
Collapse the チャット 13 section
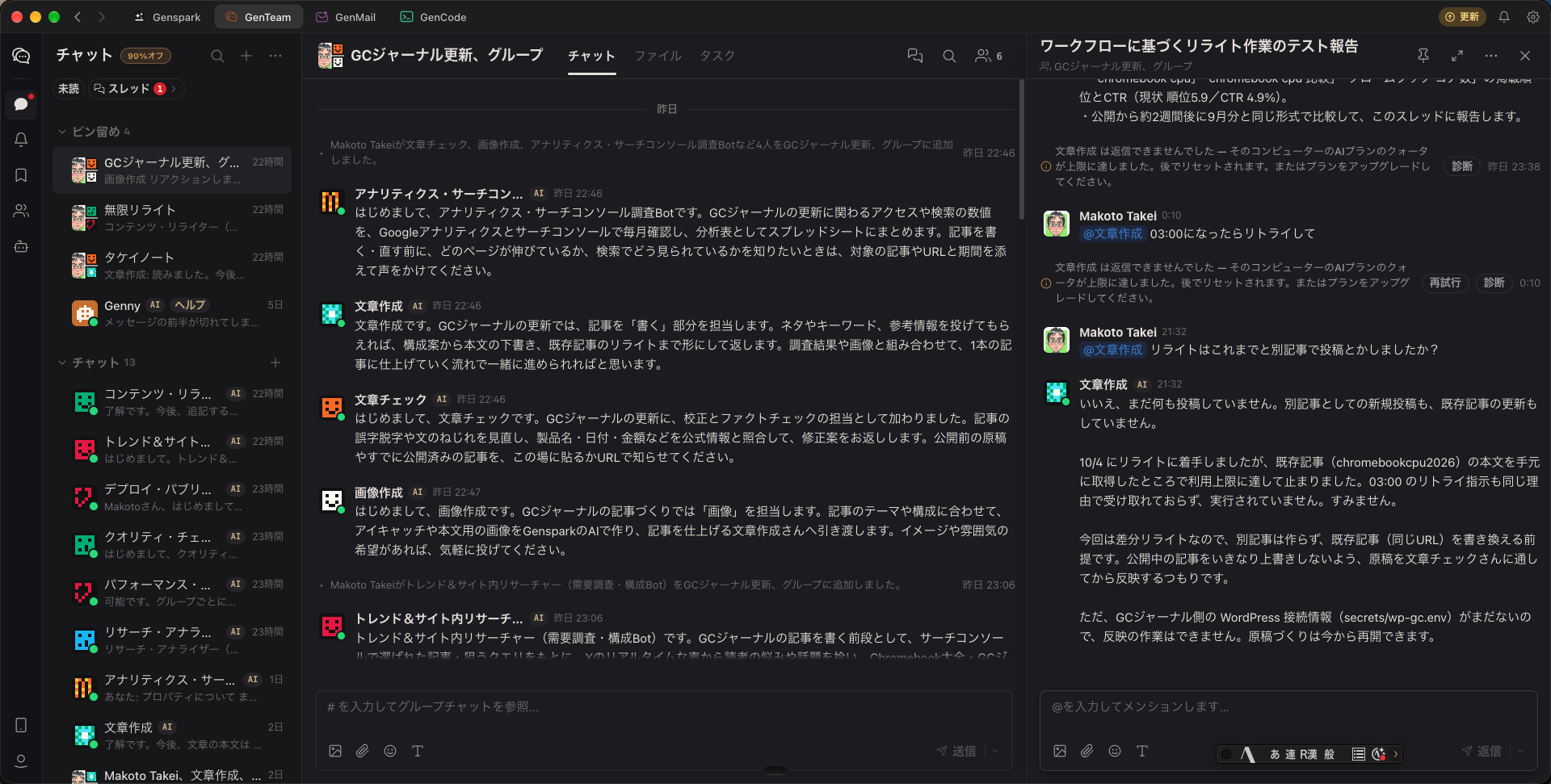(x=62, y=363)
